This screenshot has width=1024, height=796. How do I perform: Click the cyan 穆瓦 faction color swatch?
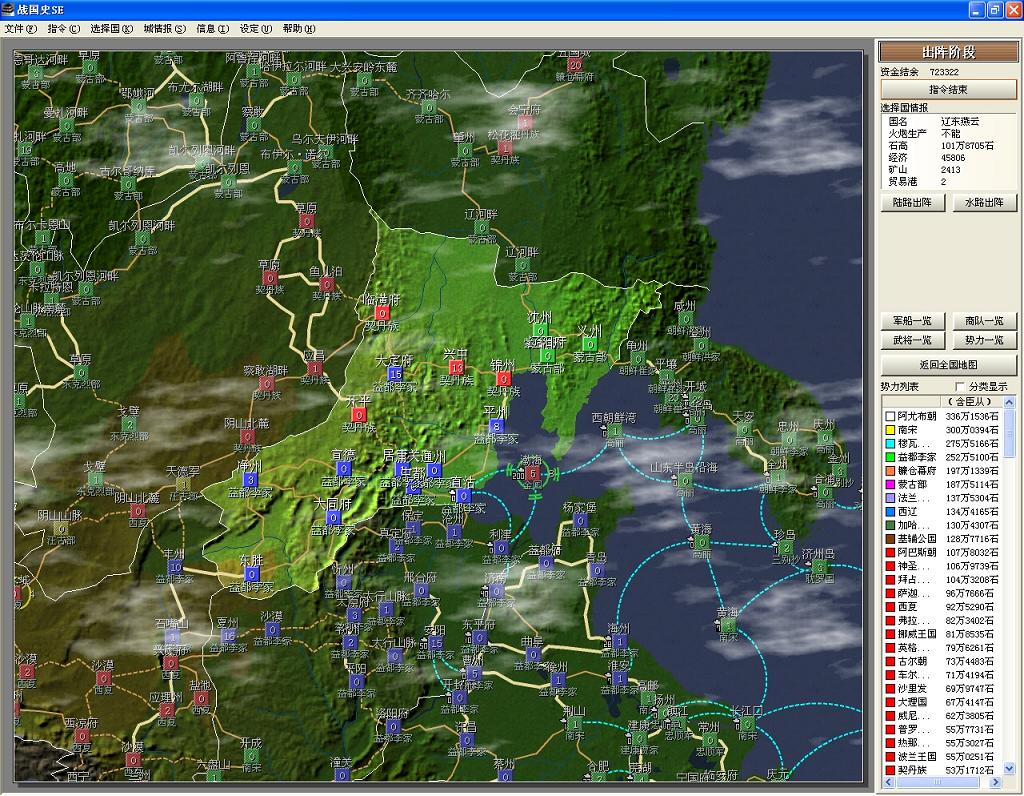[x=888, y=444]
